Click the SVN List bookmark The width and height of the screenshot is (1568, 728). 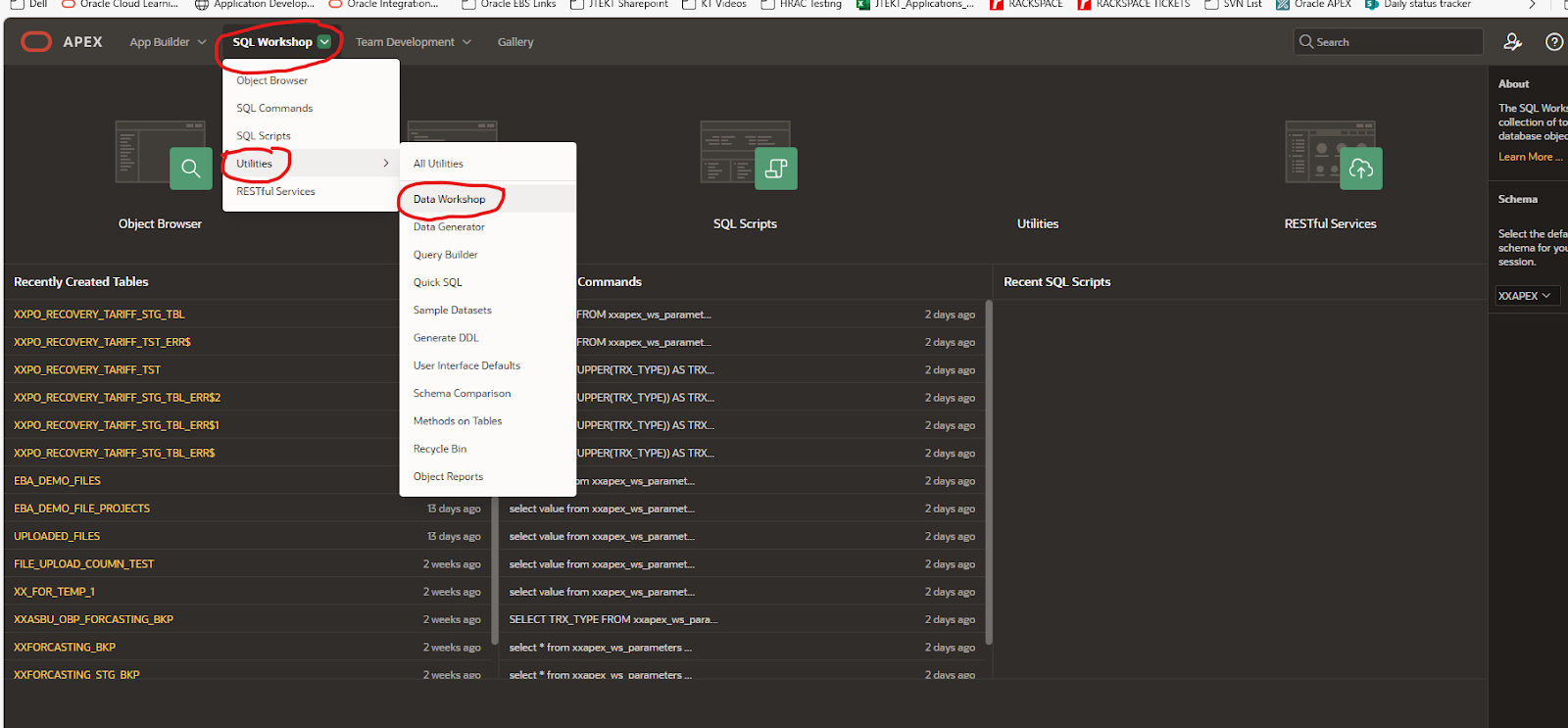(1233, 5)
